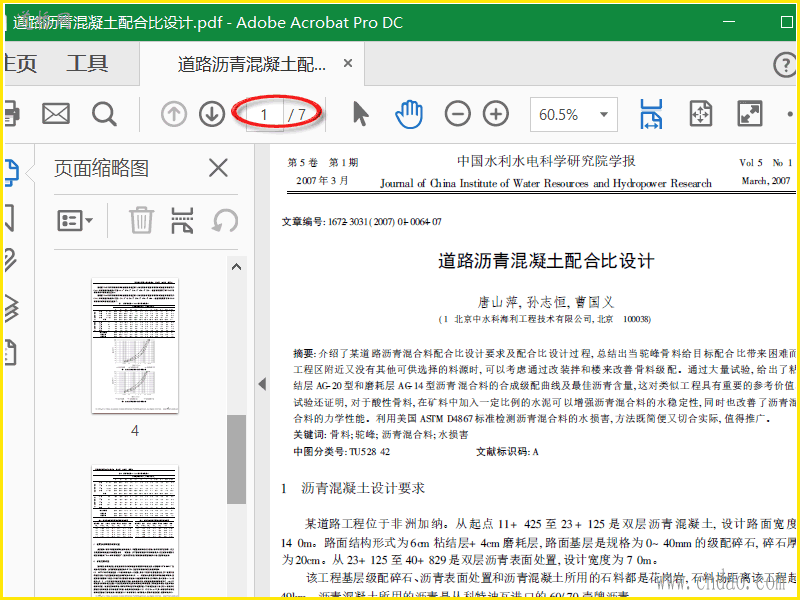
Task: Zoom out with the minus button
Action: coord(457,114)
